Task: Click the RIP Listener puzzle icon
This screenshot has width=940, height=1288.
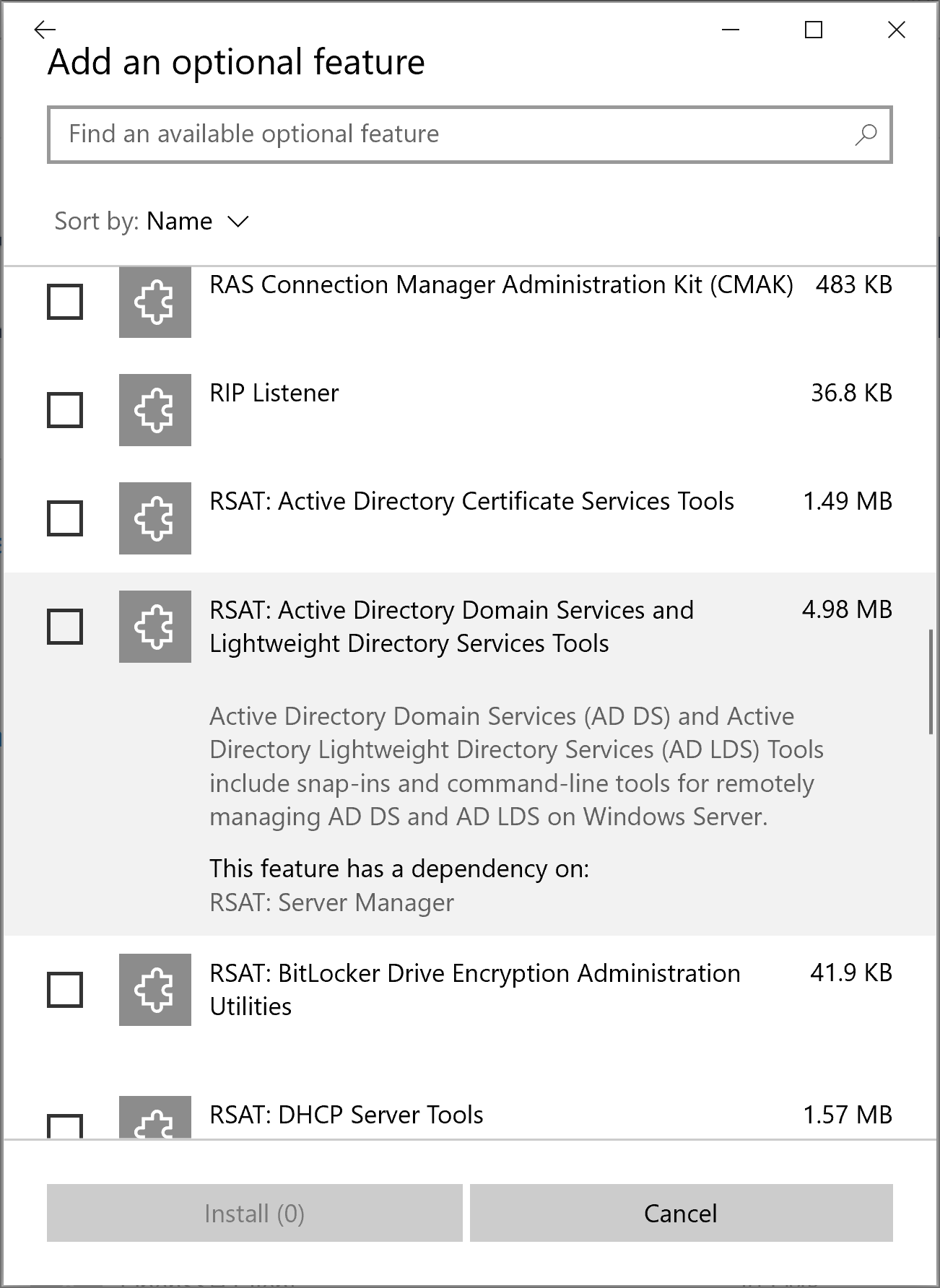Action: [155, 410]
